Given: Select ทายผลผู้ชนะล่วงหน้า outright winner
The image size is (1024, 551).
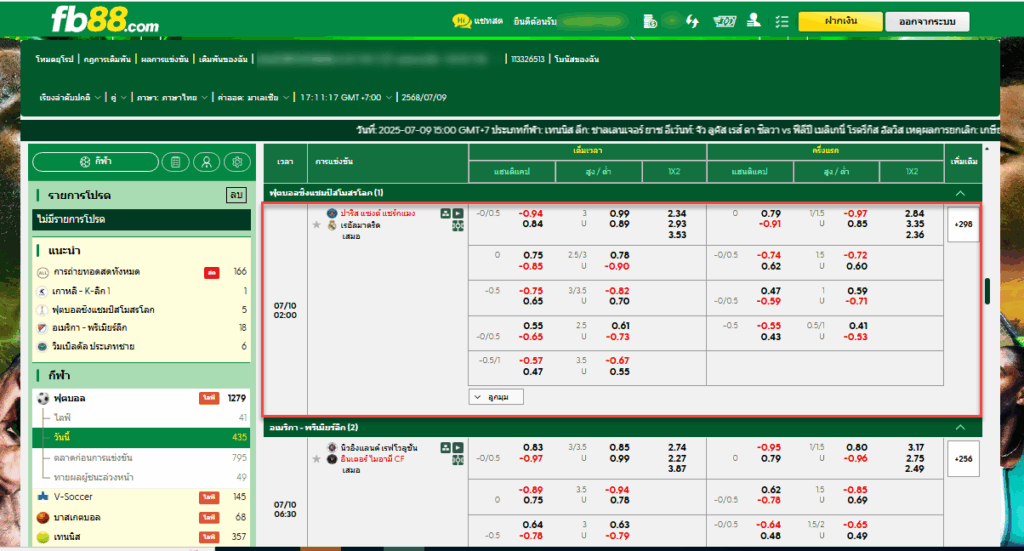Looking at the screenshot, I should point(141,477).
